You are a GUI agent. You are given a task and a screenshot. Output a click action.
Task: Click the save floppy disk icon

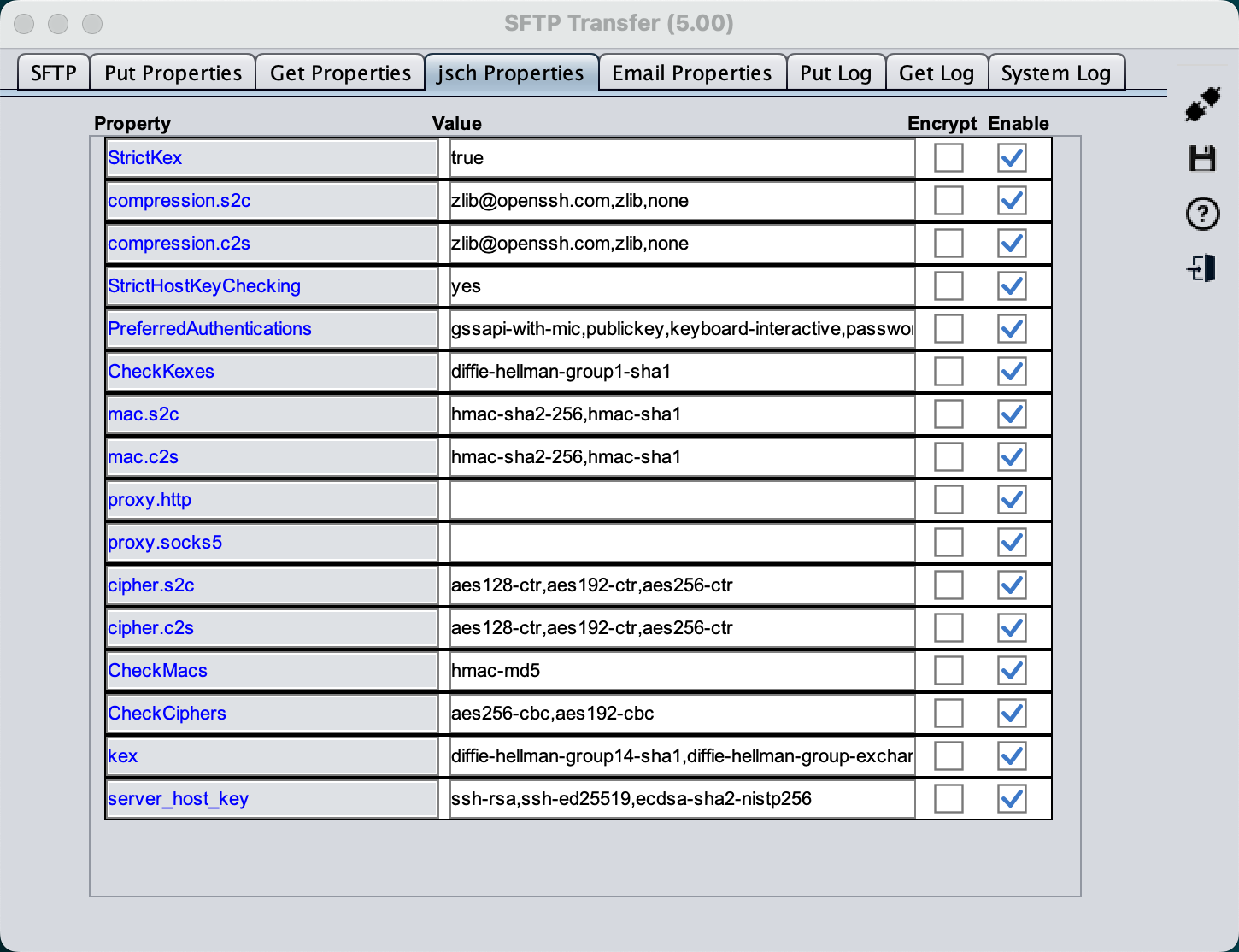click(x=1202, y=158)
